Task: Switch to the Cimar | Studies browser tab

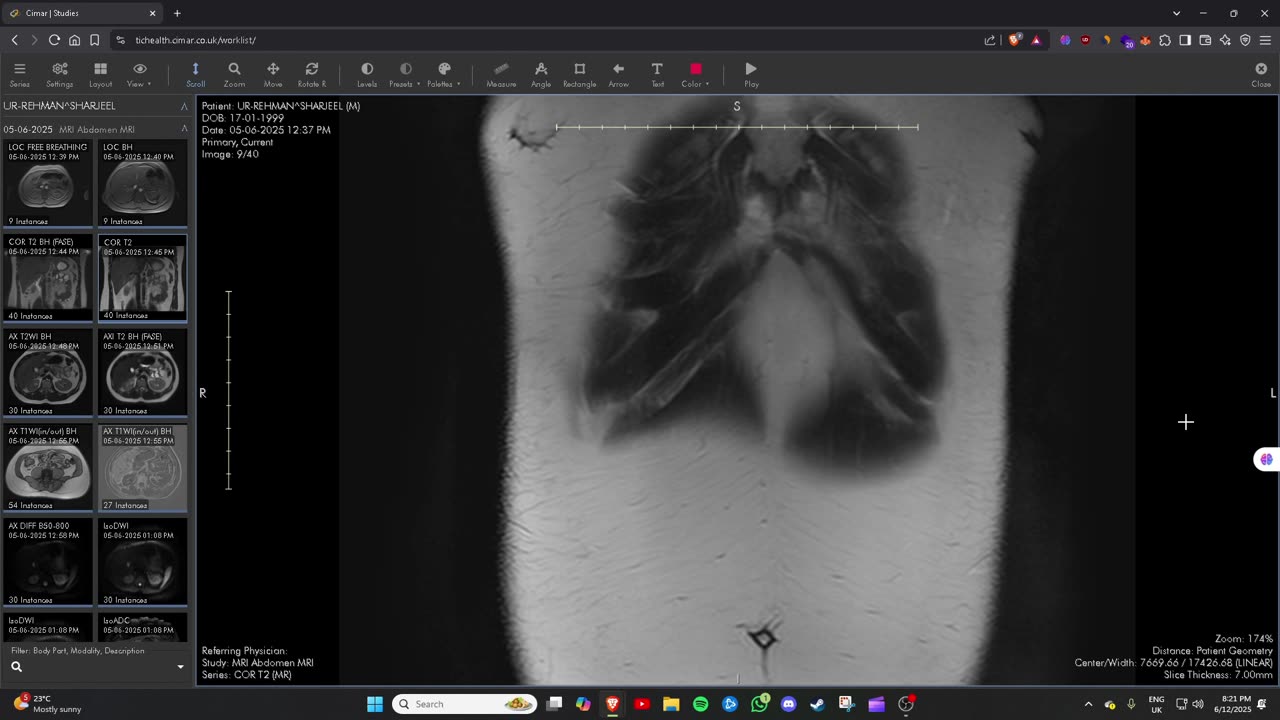Action: pos(82,13)
